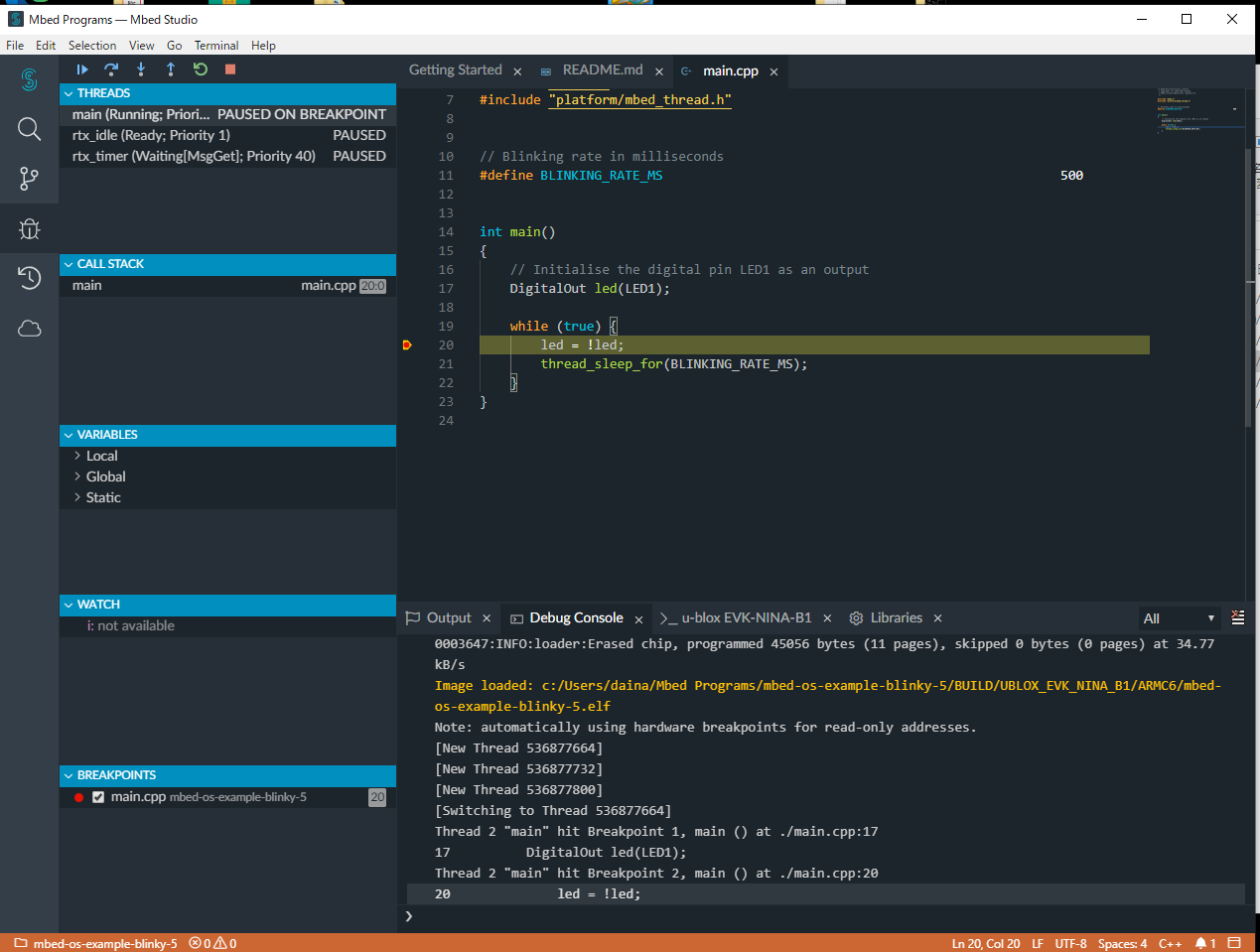The width and height of the screenshot is (1260, 952).
Task: Click the editor vertical scrollbar
Action: click(1249, 288)
